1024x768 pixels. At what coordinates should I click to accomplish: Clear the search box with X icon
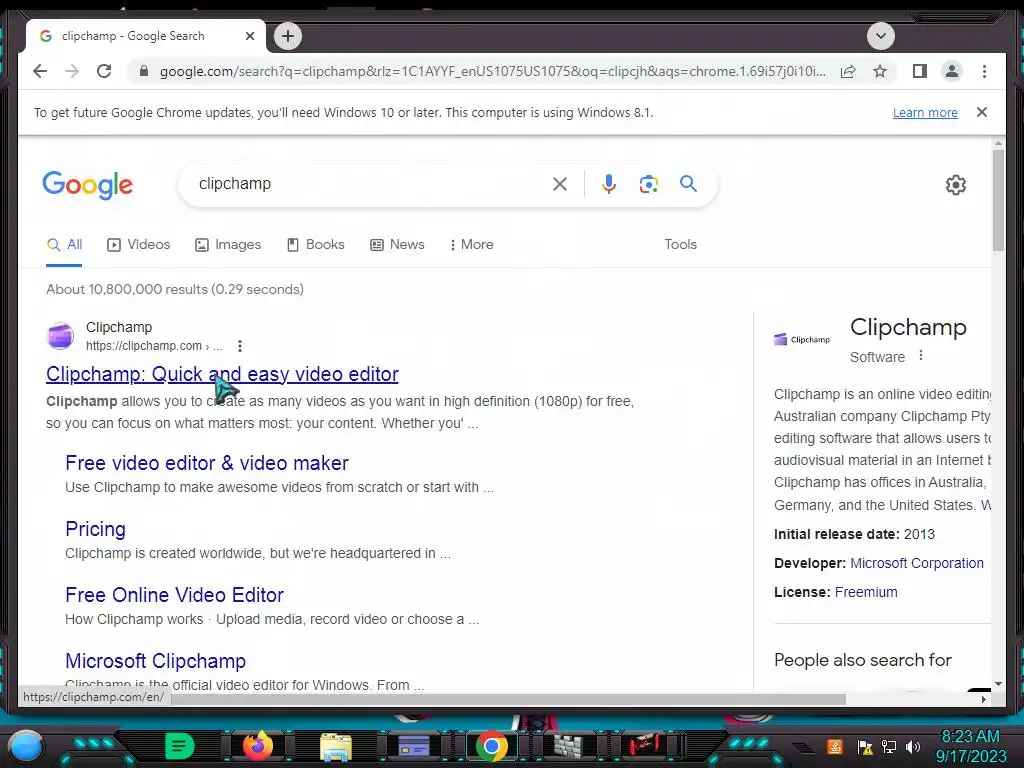tap(560, 184)
